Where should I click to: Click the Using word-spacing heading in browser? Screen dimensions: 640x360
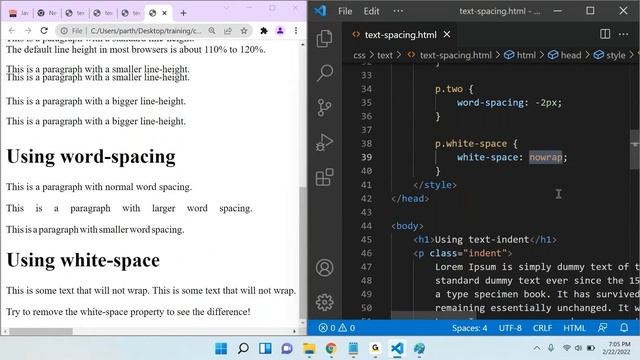point(91,156)
